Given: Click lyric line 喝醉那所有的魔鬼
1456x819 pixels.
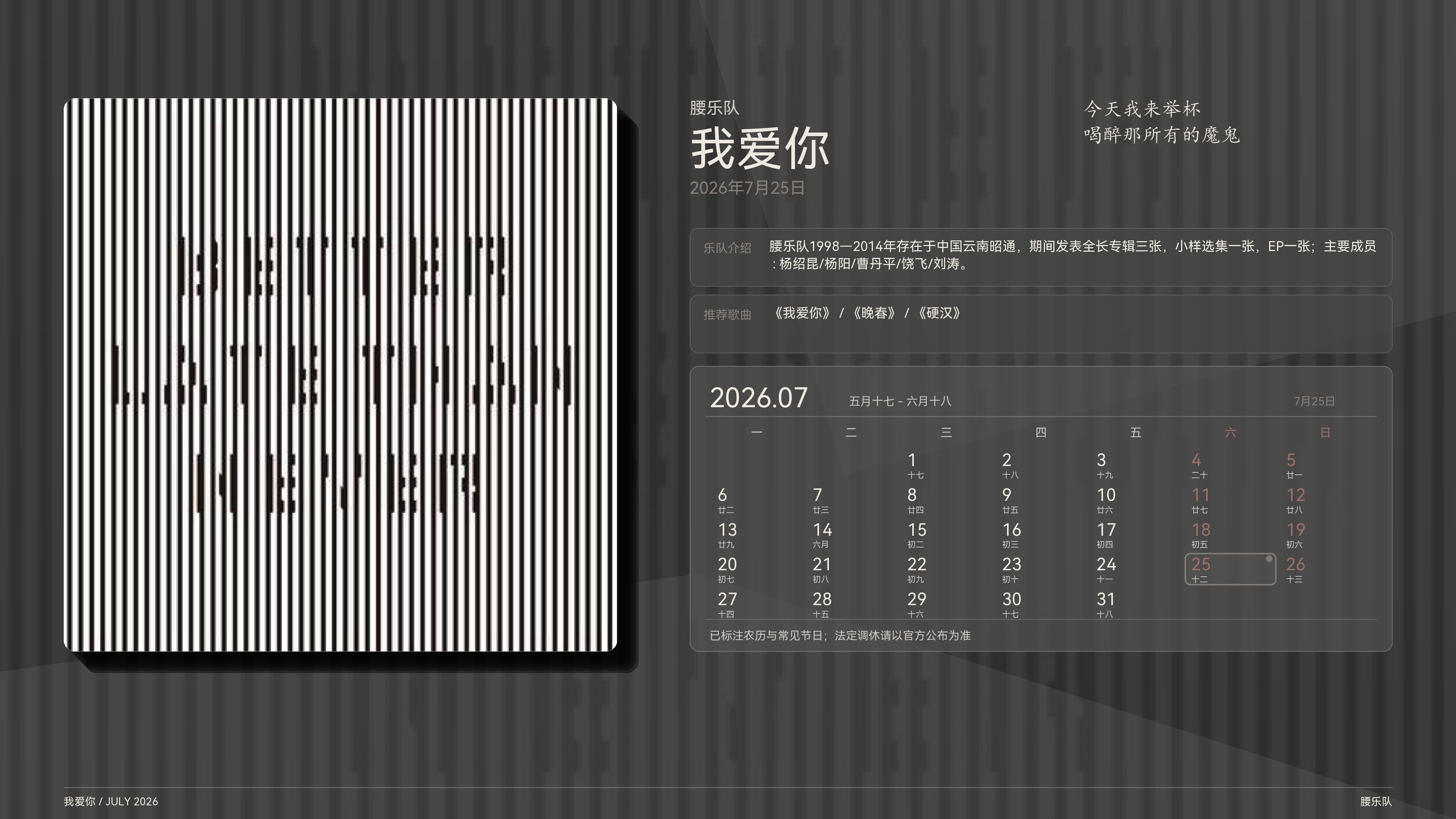Looking at the screenshot, I should pyautogui.click(x=1161, y=135).
